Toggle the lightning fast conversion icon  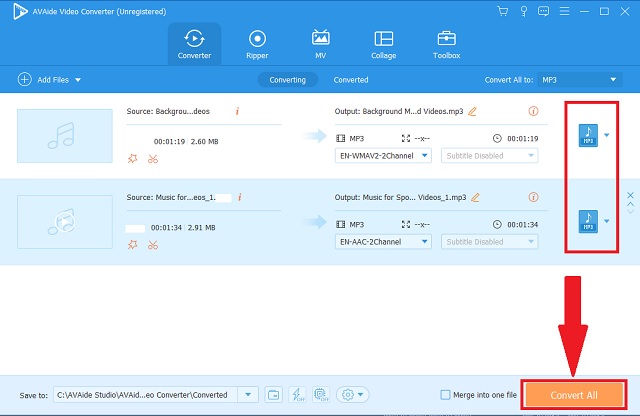297,395
